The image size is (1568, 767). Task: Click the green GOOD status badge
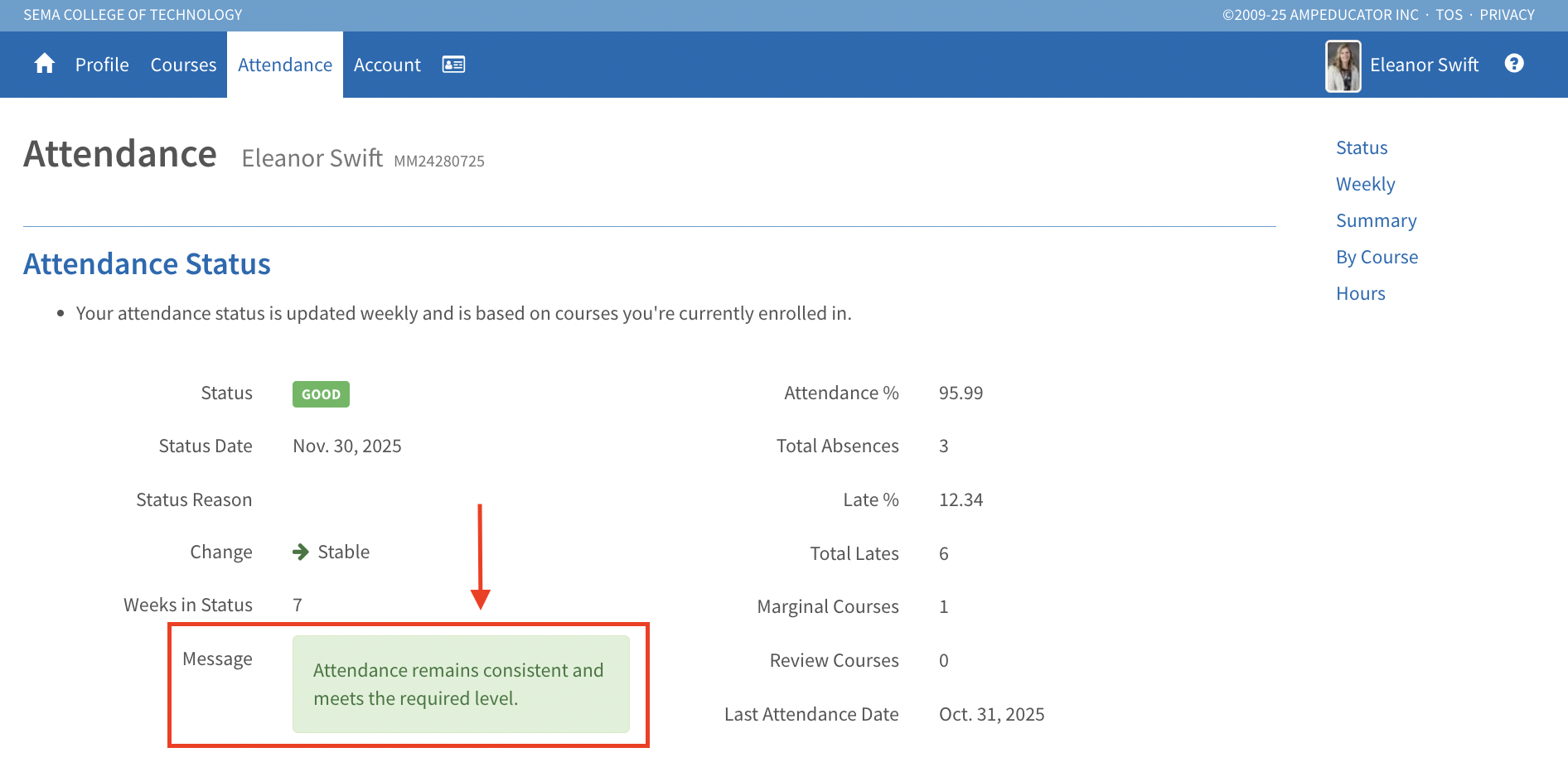coord(321,394)
